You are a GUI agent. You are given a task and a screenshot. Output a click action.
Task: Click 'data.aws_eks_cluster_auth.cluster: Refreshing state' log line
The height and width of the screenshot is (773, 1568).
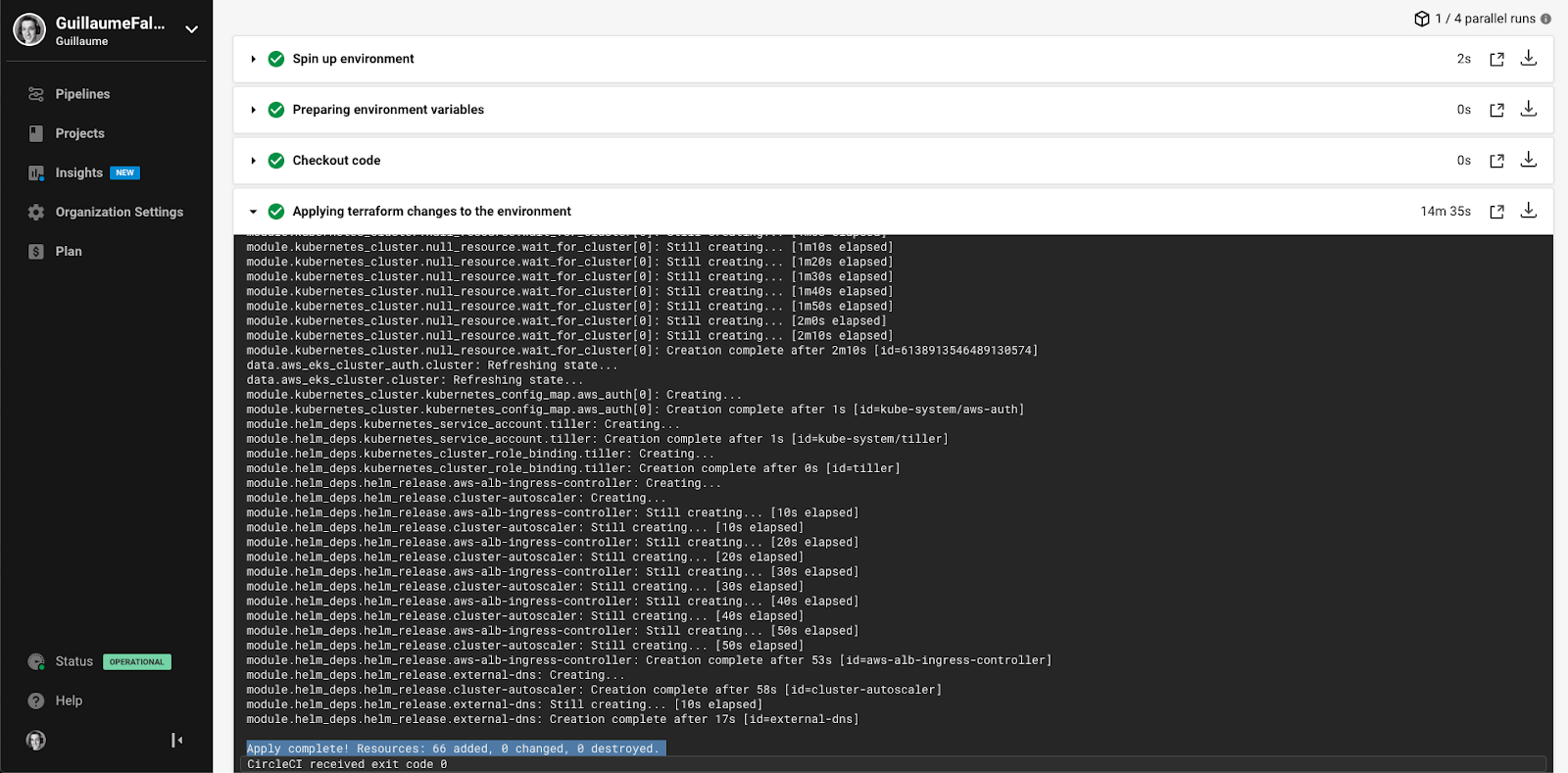tap(432, 365)
